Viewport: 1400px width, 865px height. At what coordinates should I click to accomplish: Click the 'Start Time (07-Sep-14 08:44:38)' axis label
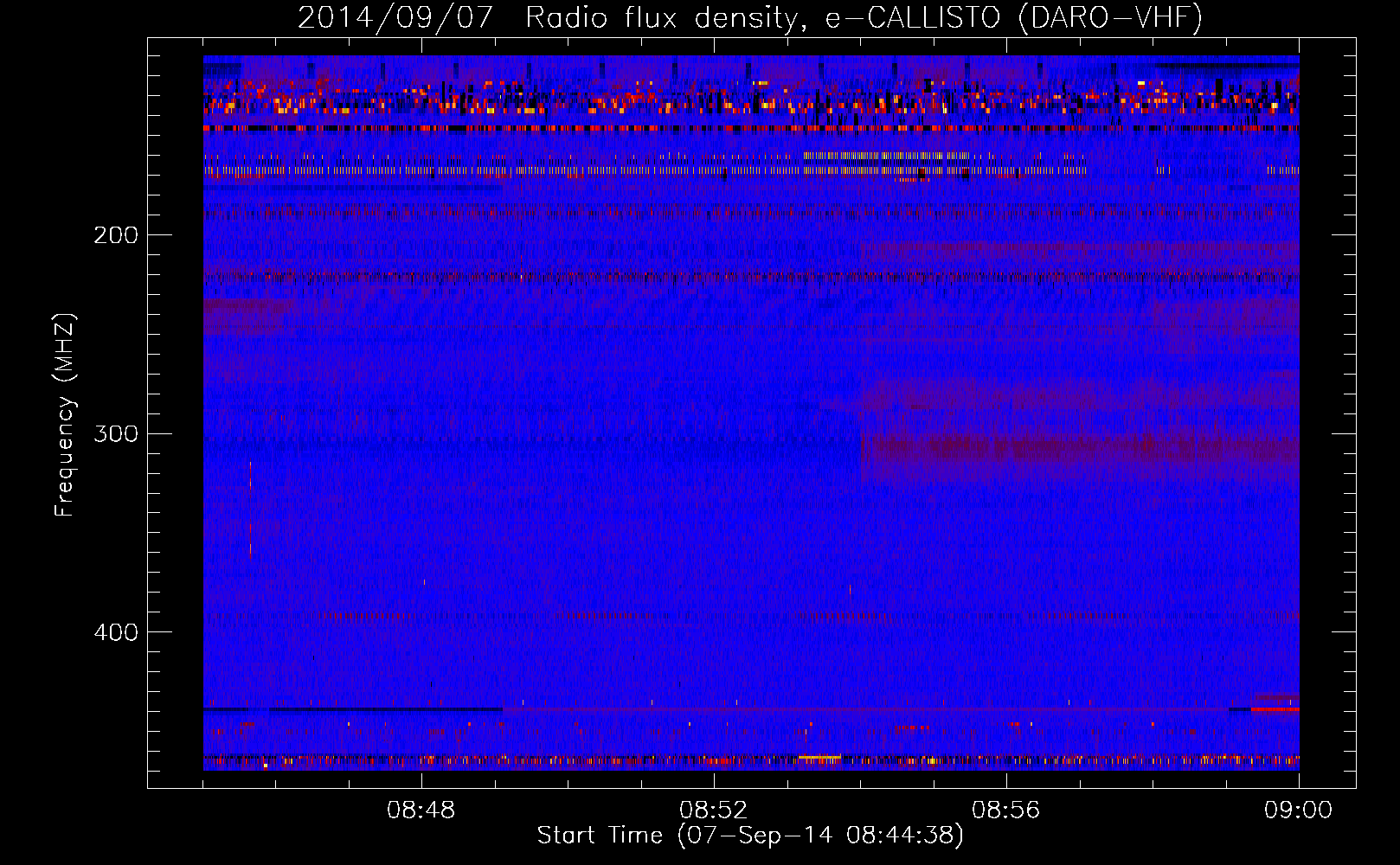point(750,836)
